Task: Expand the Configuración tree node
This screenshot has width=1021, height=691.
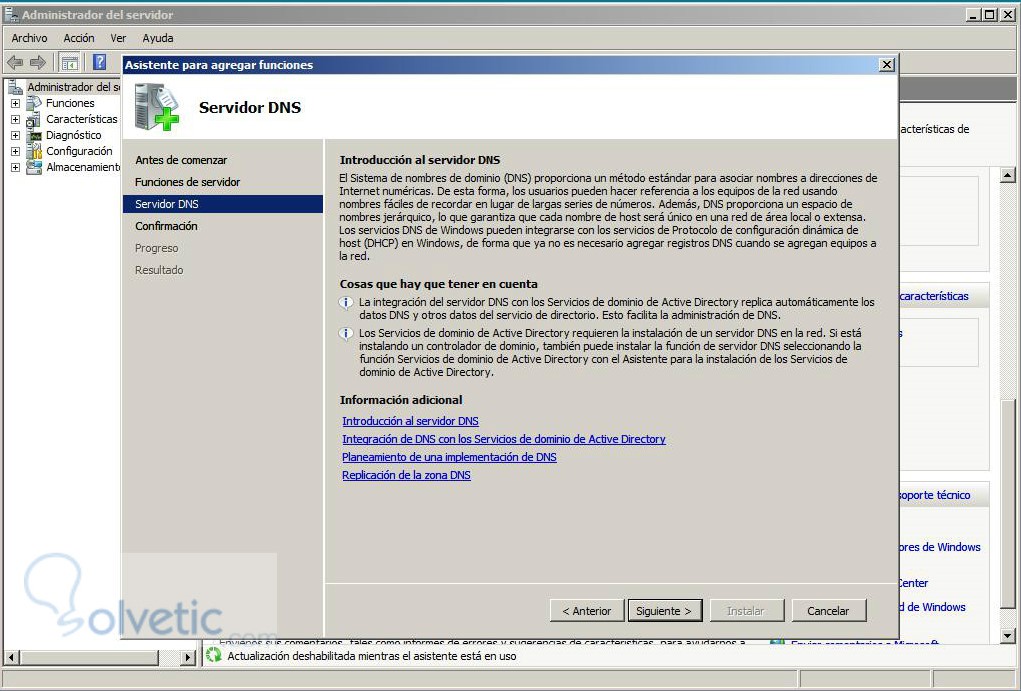Action: (15, 151)
